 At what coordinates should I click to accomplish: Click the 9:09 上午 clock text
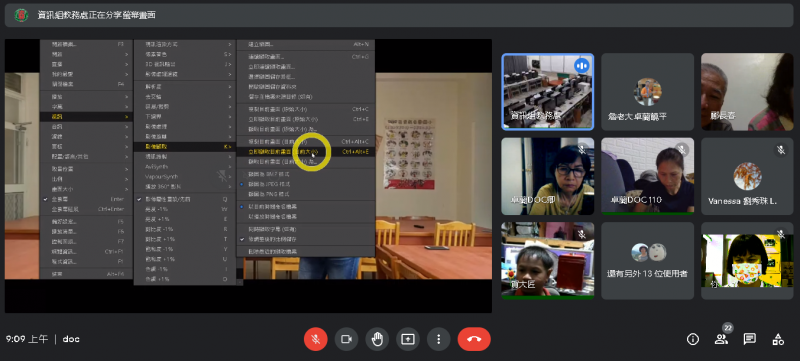point(27,339)
